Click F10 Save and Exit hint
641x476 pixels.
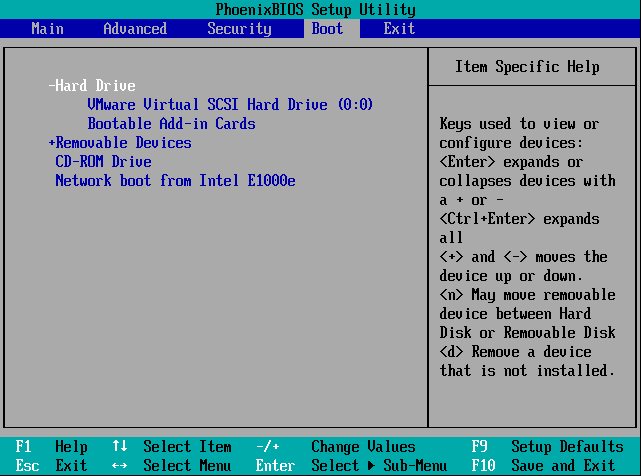click(543, 465)
